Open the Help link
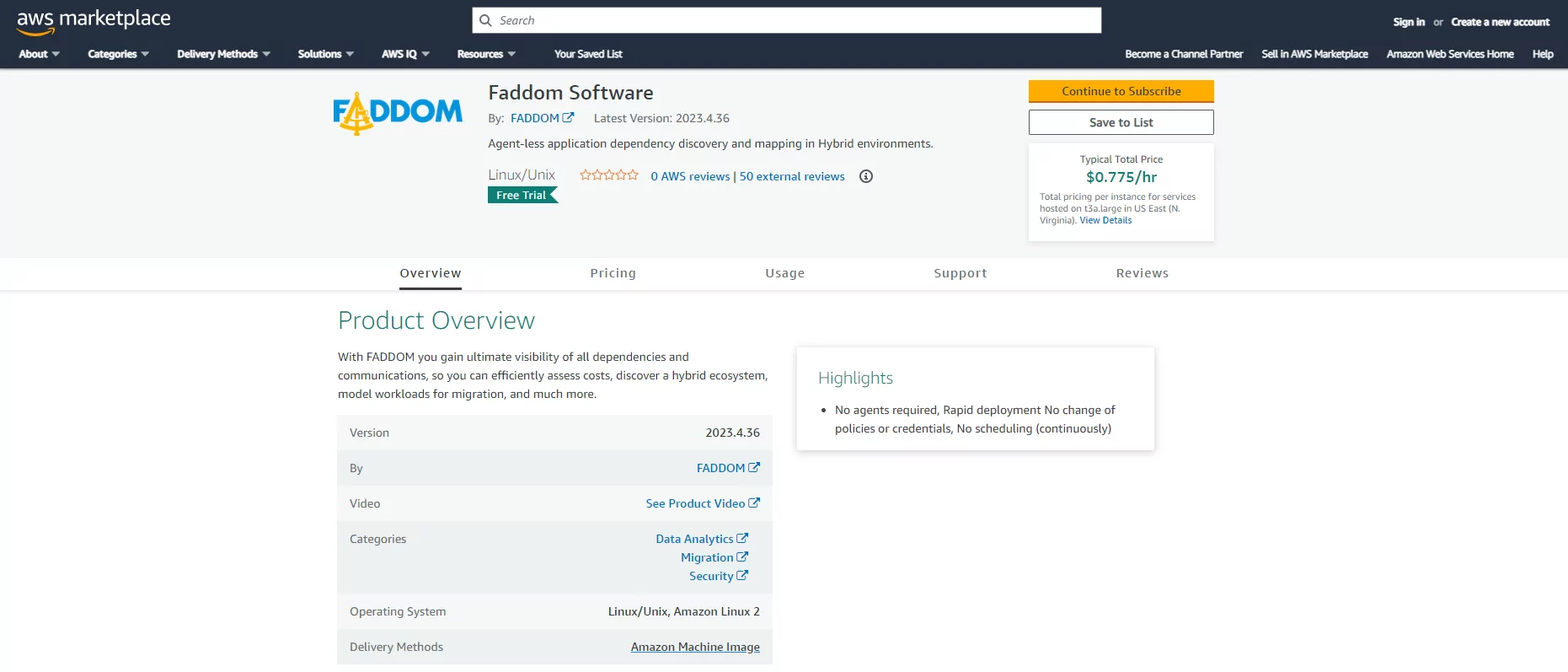Image resolution: width=1568 pixels, height=672 pixels. pyautogui.click(x=1543, y=54)
